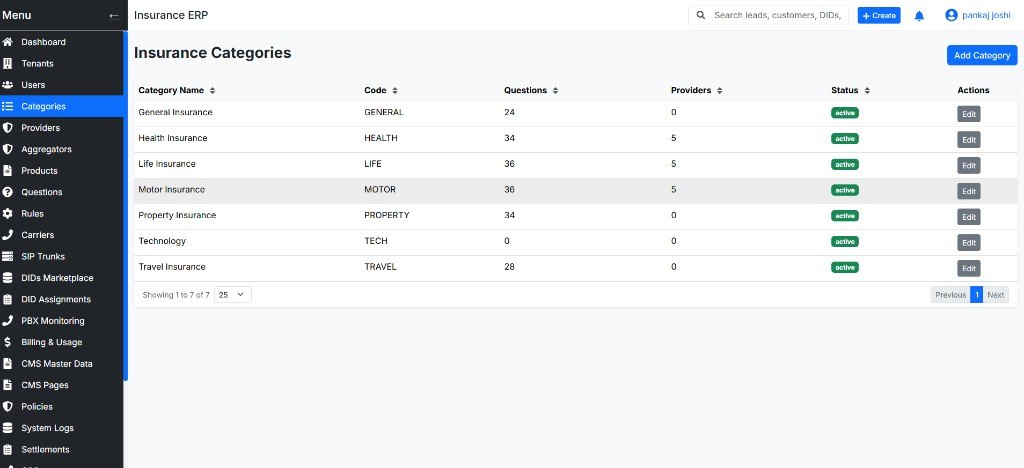Click the Billing & Usage dollar icon
1024x468 pixels.
coord(8,342)
